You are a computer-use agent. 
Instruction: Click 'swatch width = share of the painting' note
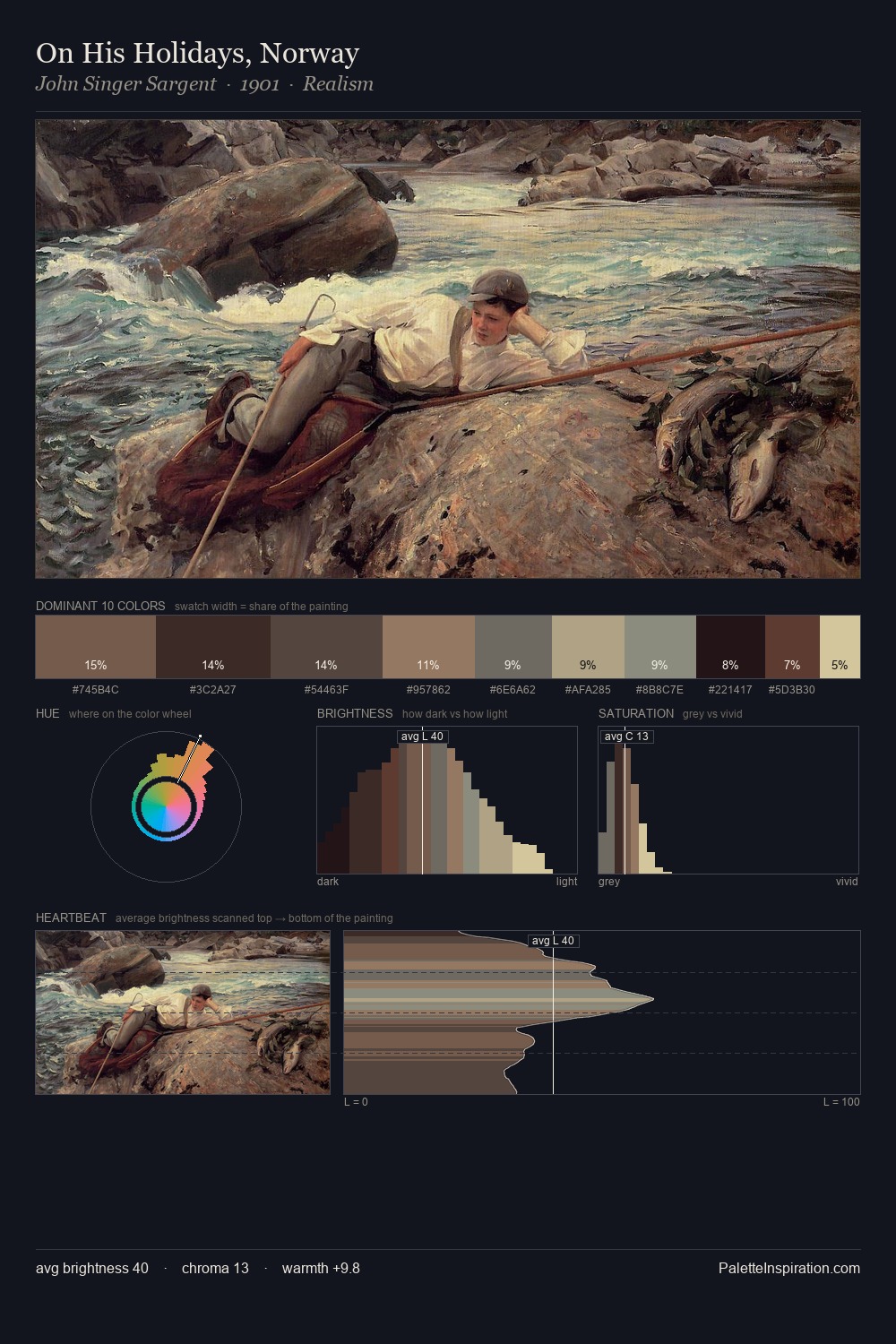click(262, 607)
